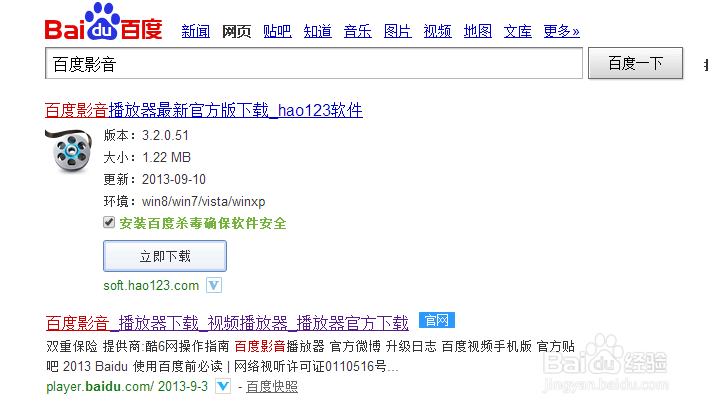Switch to the 知道 tab
The height and width of the screenshot is (409, 708).
(317, 31)
